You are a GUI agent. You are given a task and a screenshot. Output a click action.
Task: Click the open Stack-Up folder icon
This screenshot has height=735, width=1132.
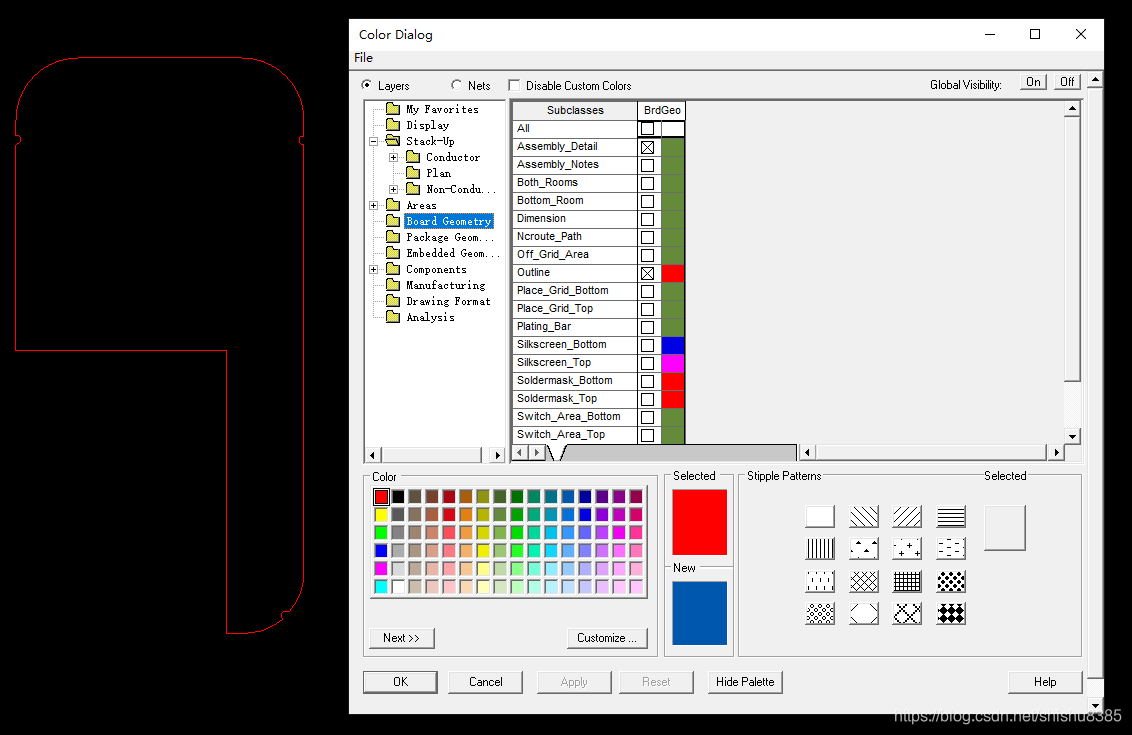click(393, 141)
